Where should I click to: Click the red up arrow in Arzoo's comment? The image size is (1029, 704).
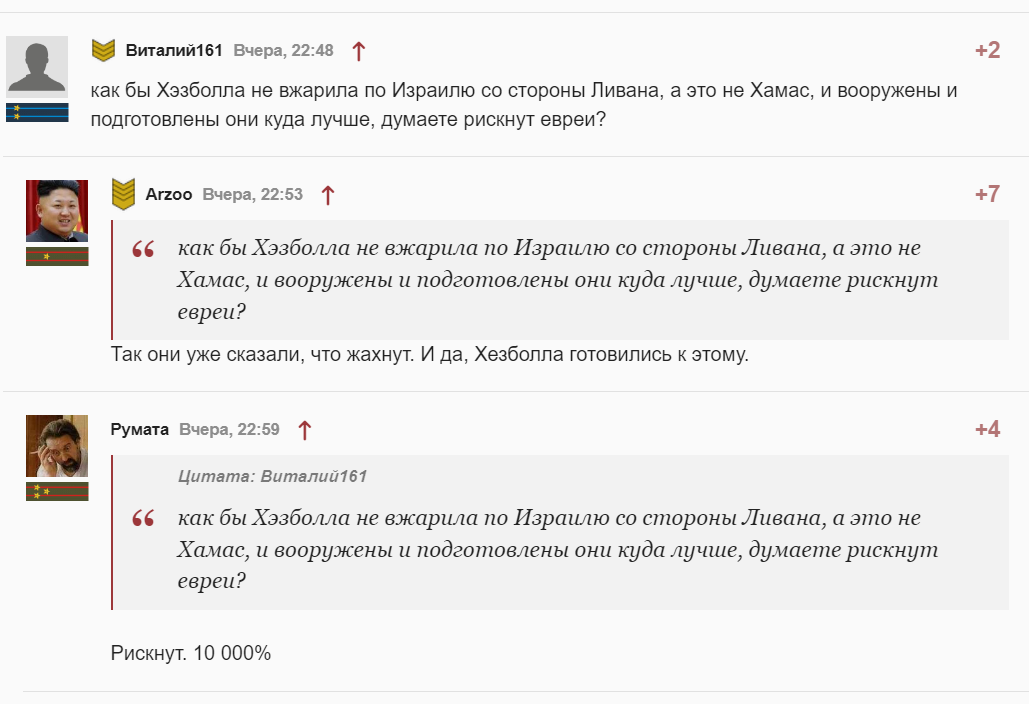point(328,195)
